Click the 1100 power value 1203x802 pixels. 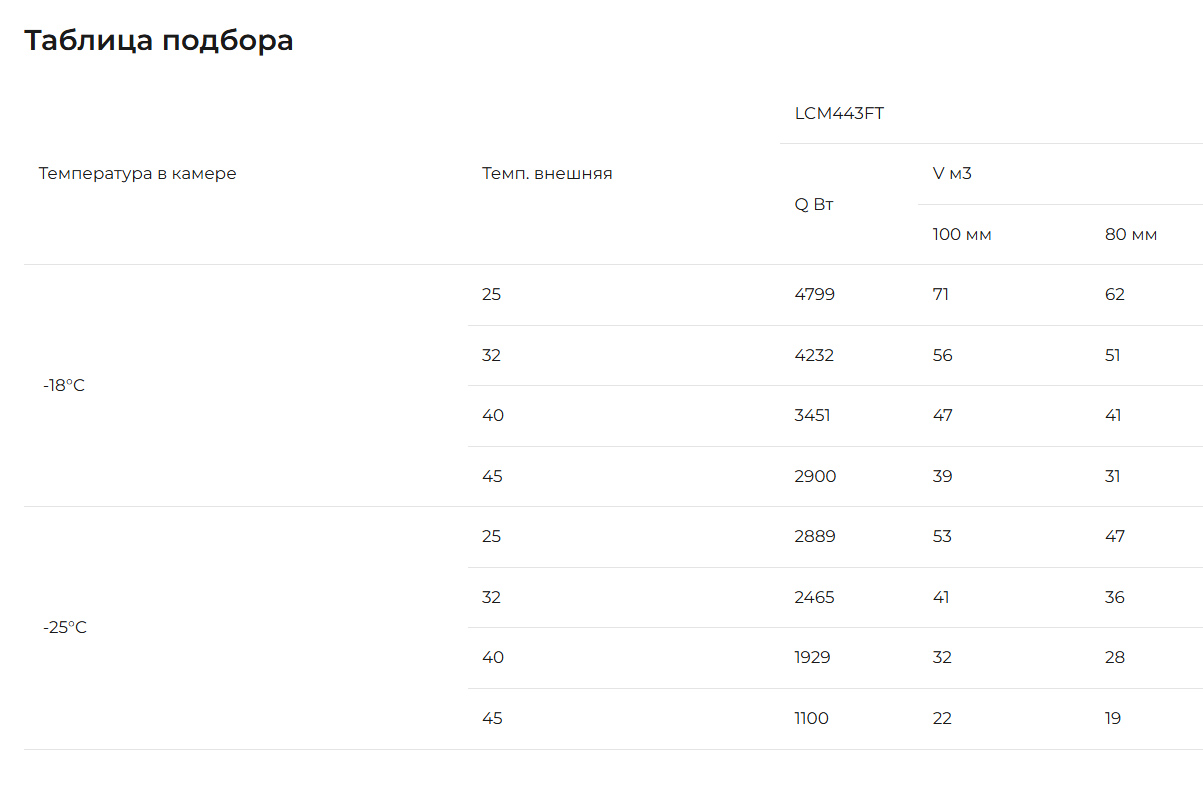coord(811,719)
